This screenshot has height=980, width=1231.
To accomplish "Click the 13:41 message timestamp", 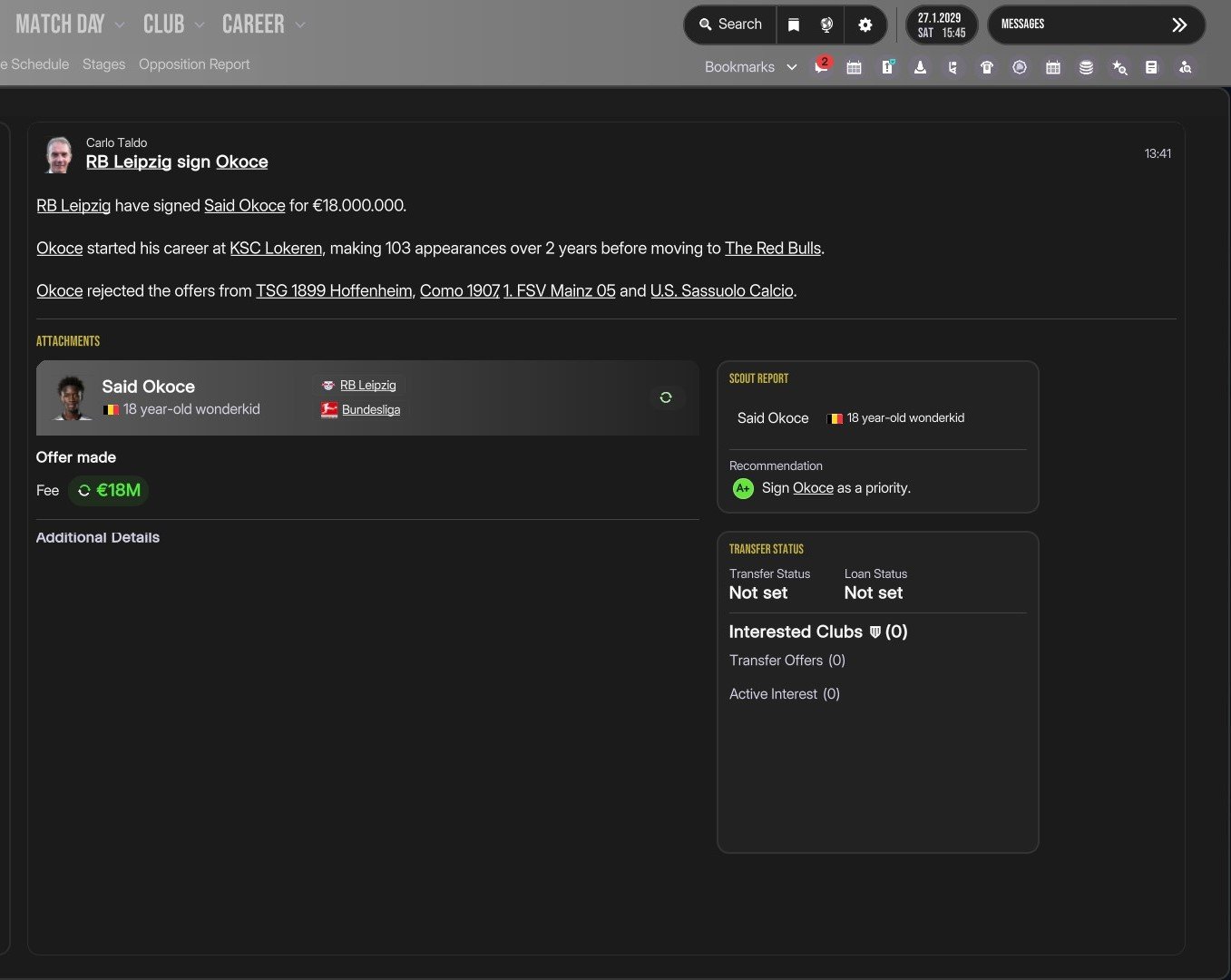I will tap(1158, 154).
